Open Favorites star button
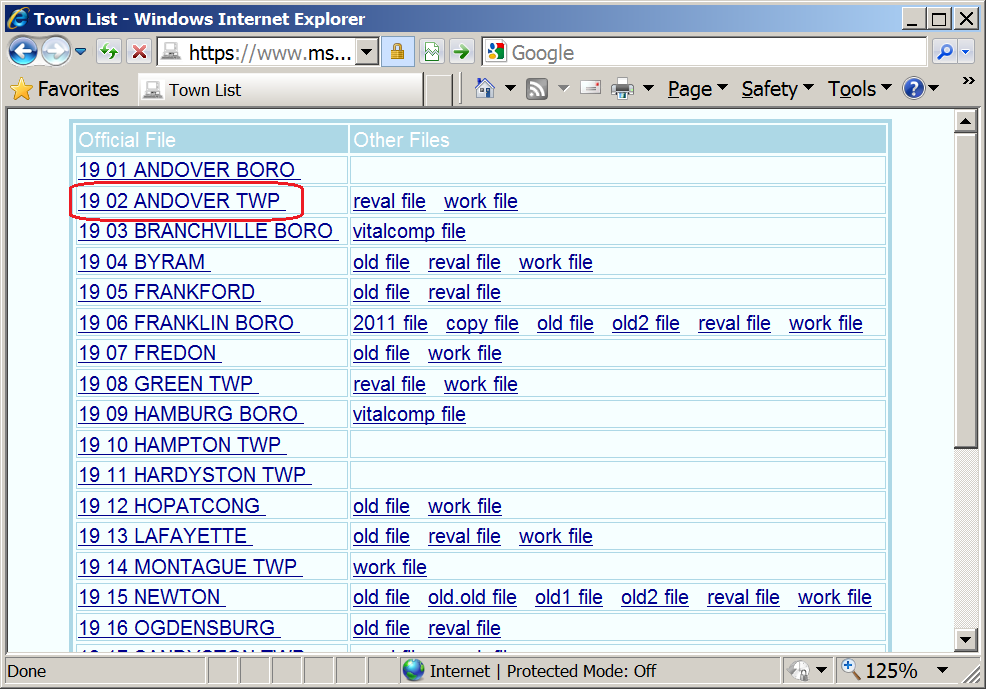This screenshot has height=689, width=986. point(65,89)
